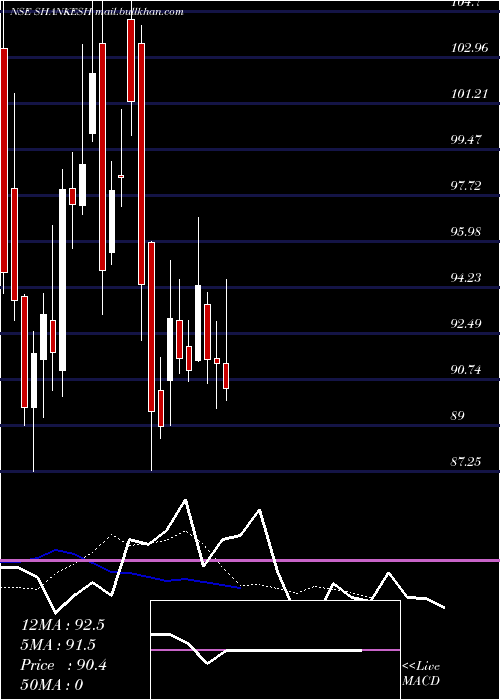Click the 102.96 price axis label

(x=469, y=48)
